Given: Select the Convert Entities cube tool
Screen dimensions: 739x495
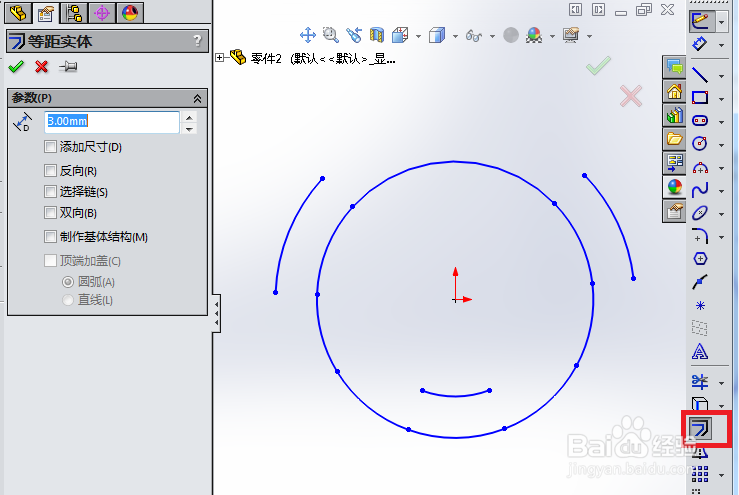Looking at the screenshot, I should tap(700, 404).
